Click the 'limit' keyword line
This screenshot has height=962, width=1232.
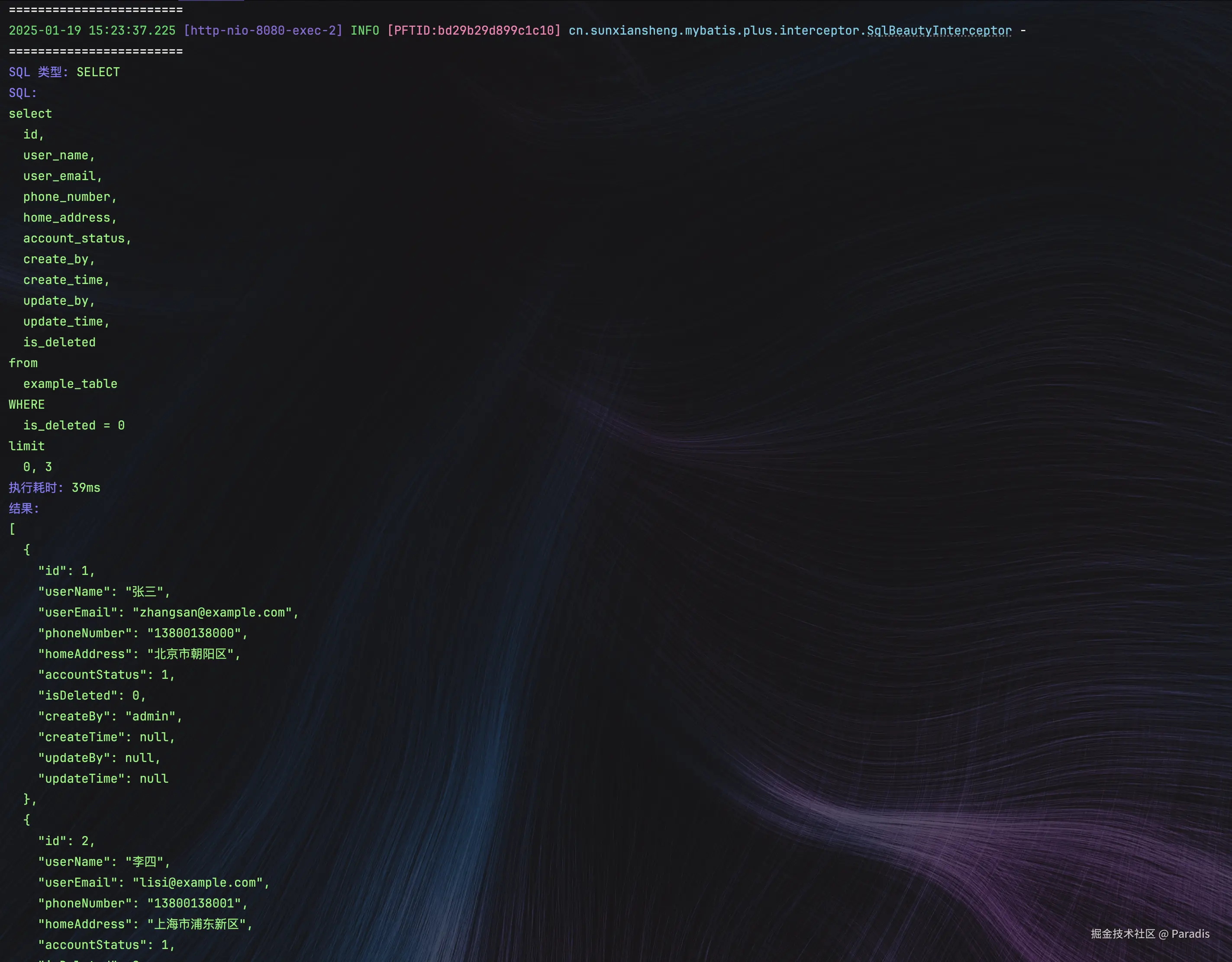coord(26,446)
